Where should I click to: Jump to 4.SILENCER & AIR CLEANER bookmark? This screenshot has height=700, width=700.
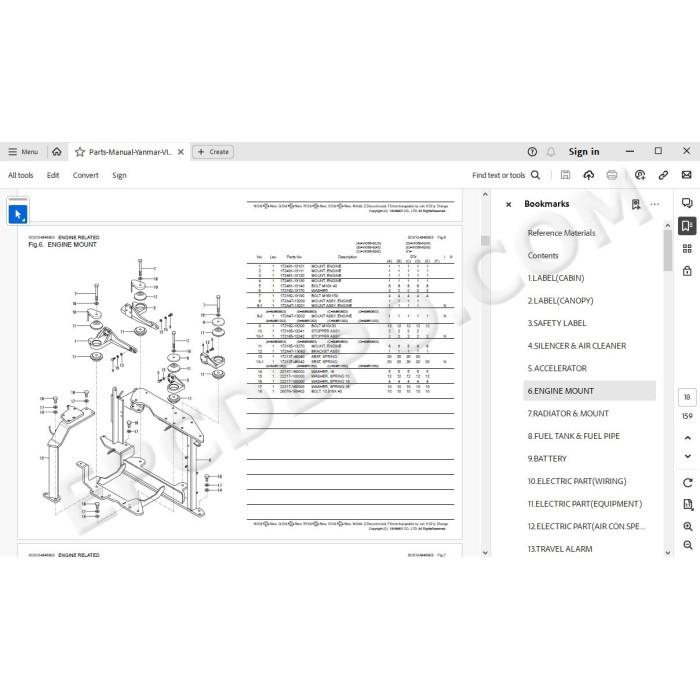point(576,346)
